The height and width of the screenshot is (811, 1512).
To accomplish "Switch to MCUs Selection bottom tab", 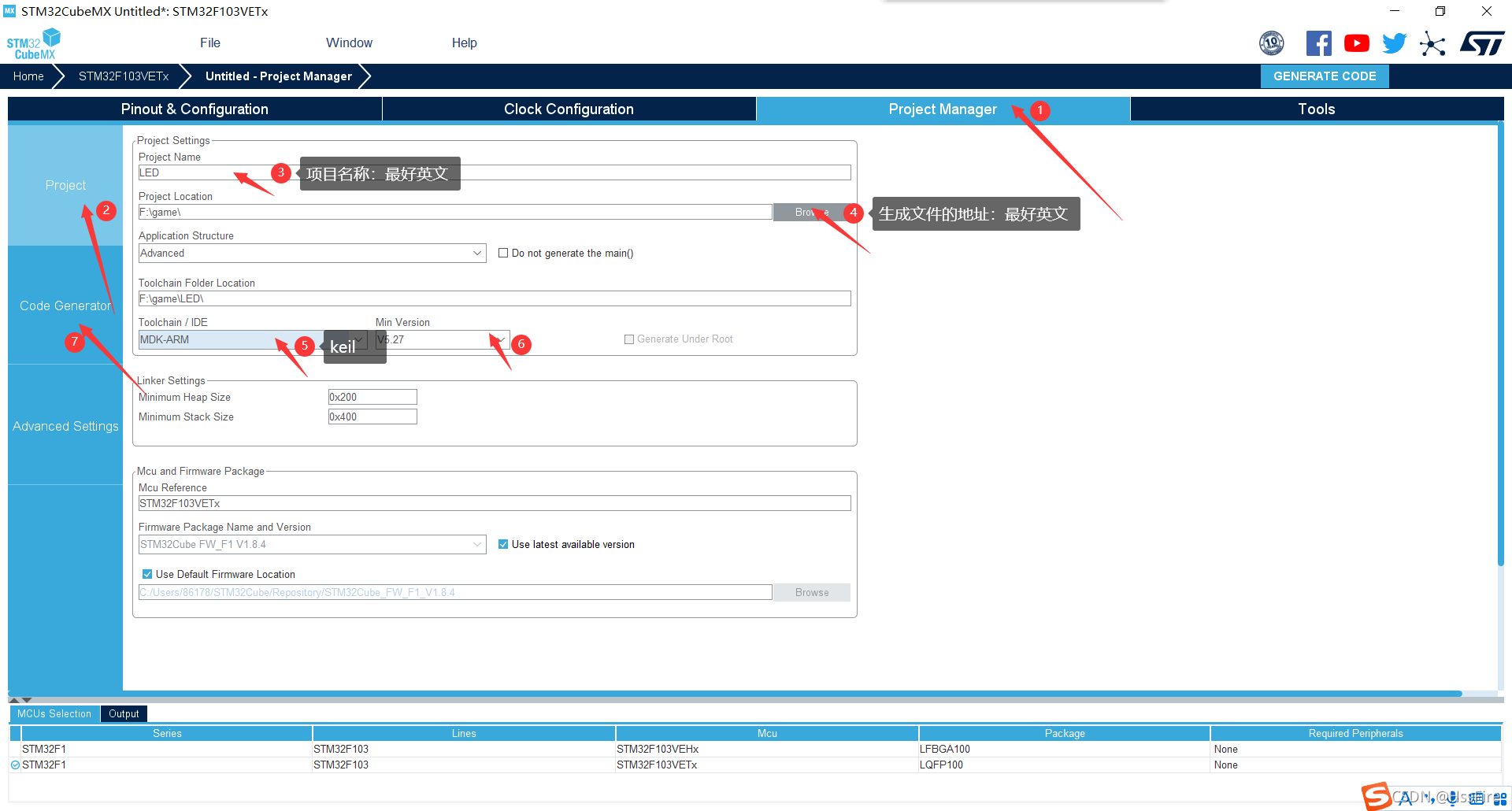I will pos(54,713).
